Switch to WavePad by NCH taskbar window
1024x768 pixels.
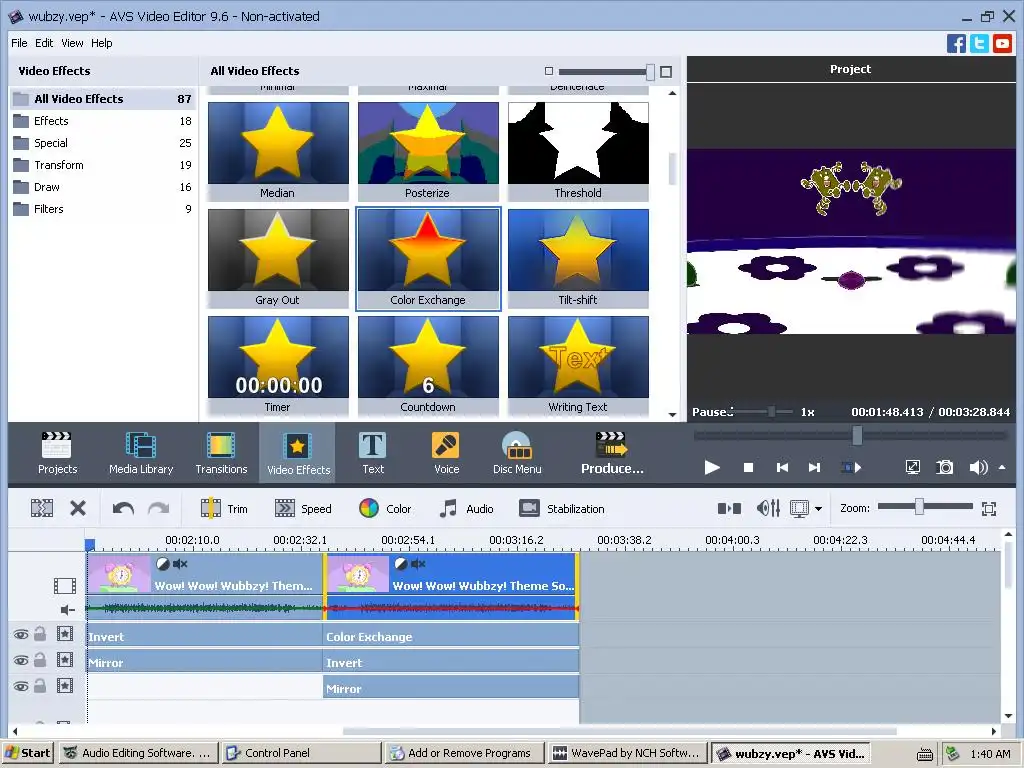click(x=628, y=753)
